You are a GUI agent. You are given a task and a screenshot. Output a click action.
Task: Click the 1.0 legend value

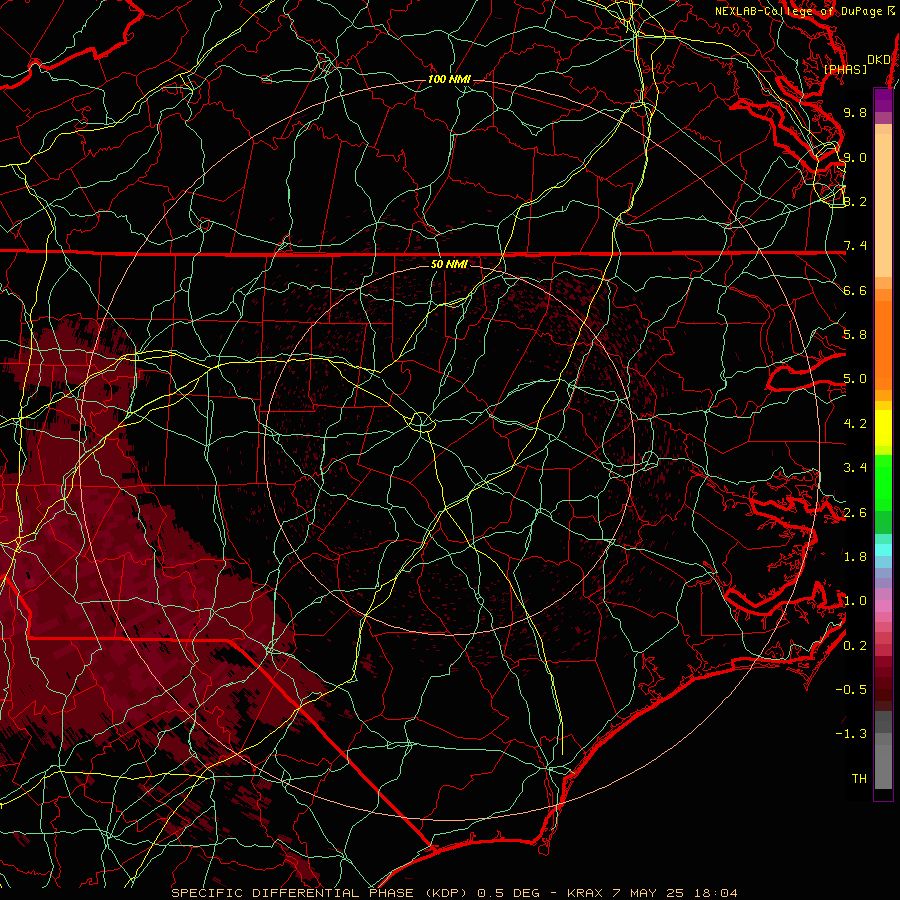pos(855,601)
